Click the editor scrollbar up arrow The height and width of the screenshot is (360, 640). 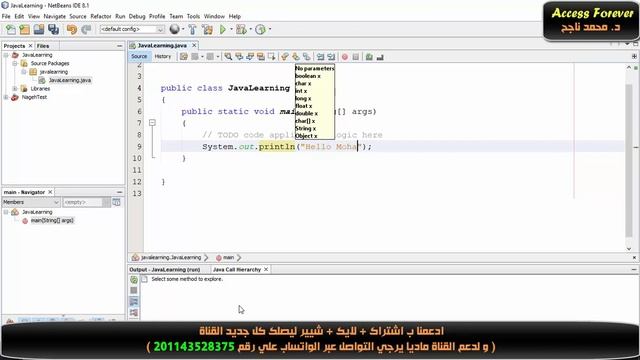629,67
